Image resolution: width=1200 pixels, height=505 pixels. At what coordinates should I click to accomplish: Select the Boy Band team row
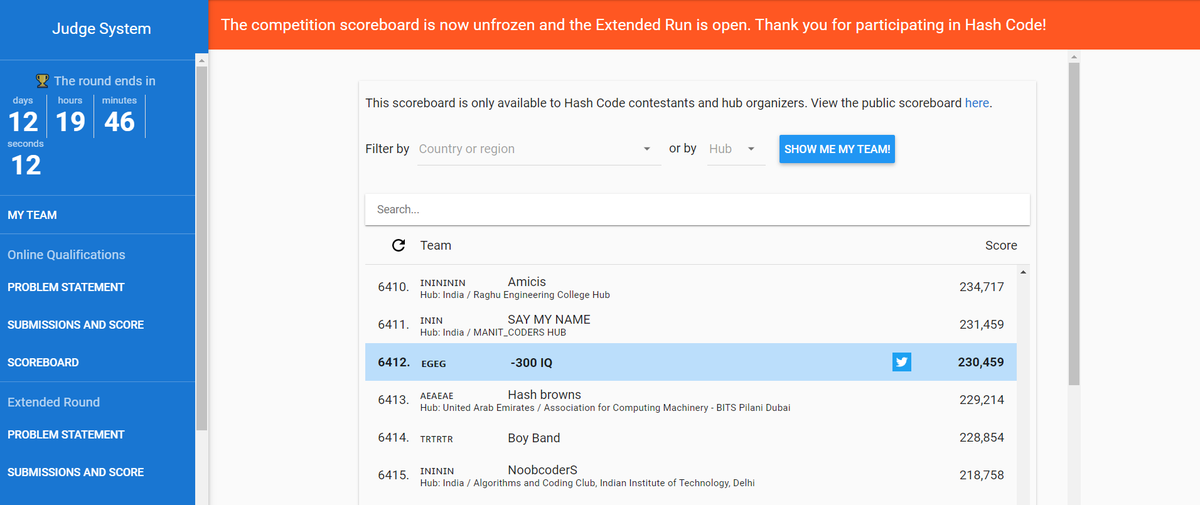(691, 438)
